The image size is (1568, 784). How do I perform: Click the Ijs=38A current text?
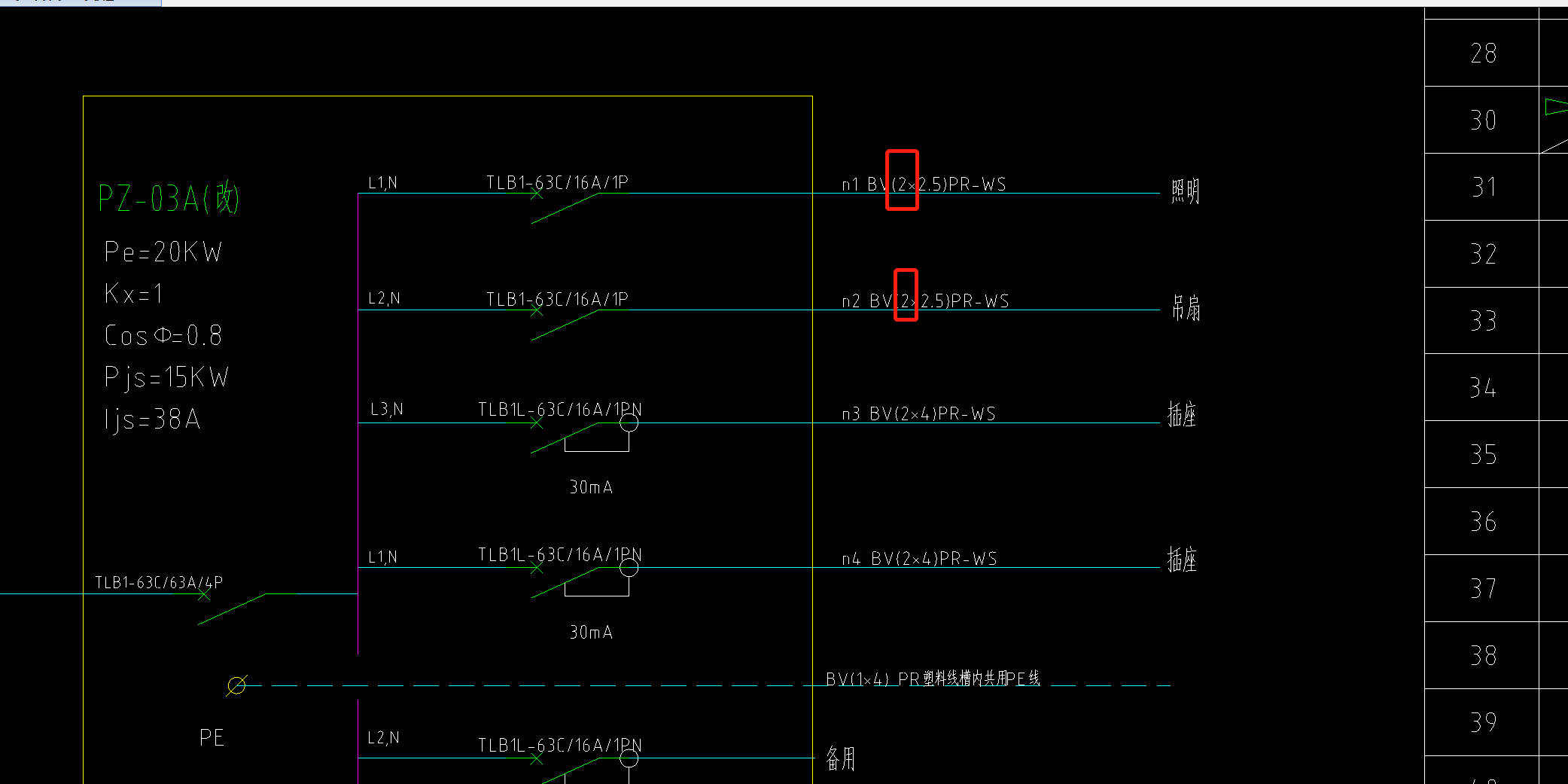152,420
